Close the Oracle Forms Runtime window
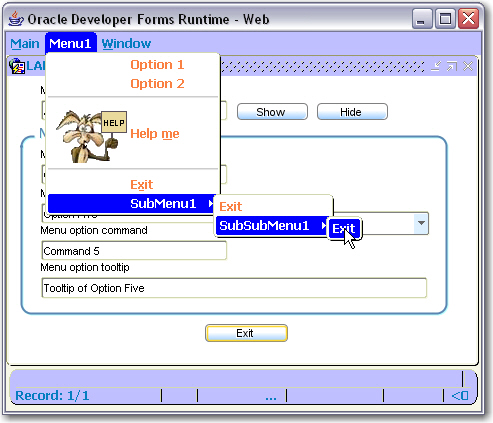Image resolution: width=493 pixels, height=423 pixels. point(469,19)
